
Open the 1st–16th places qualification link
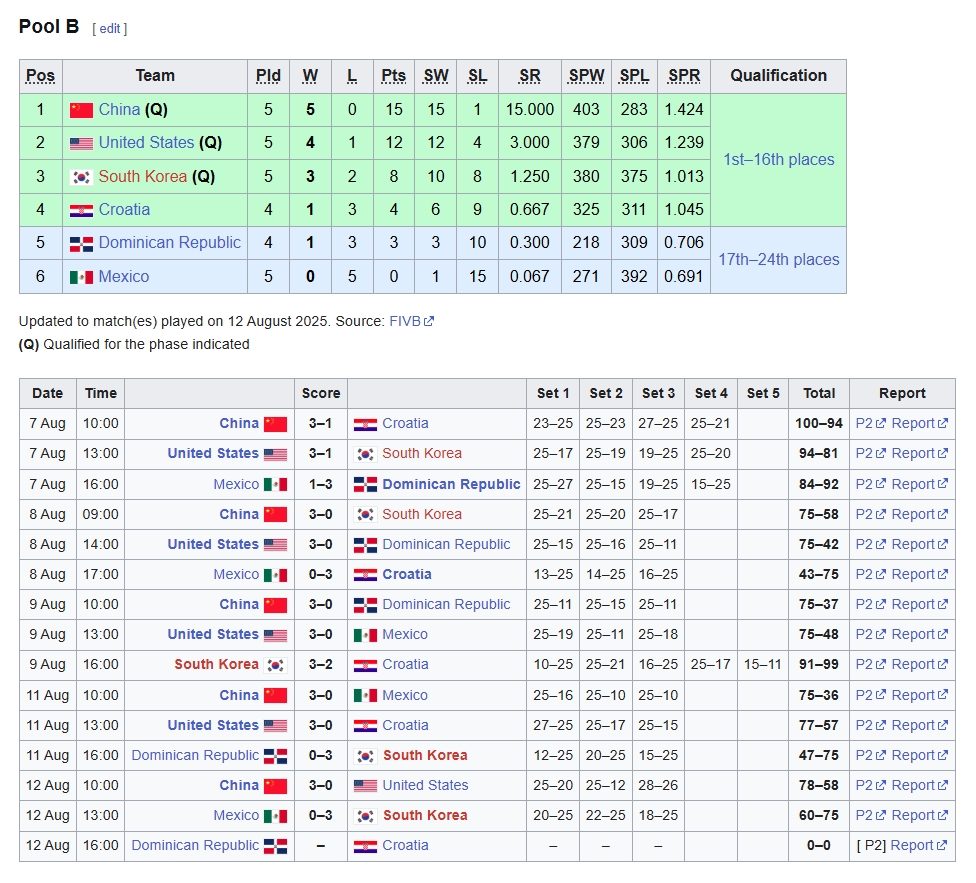pos(778,160)
